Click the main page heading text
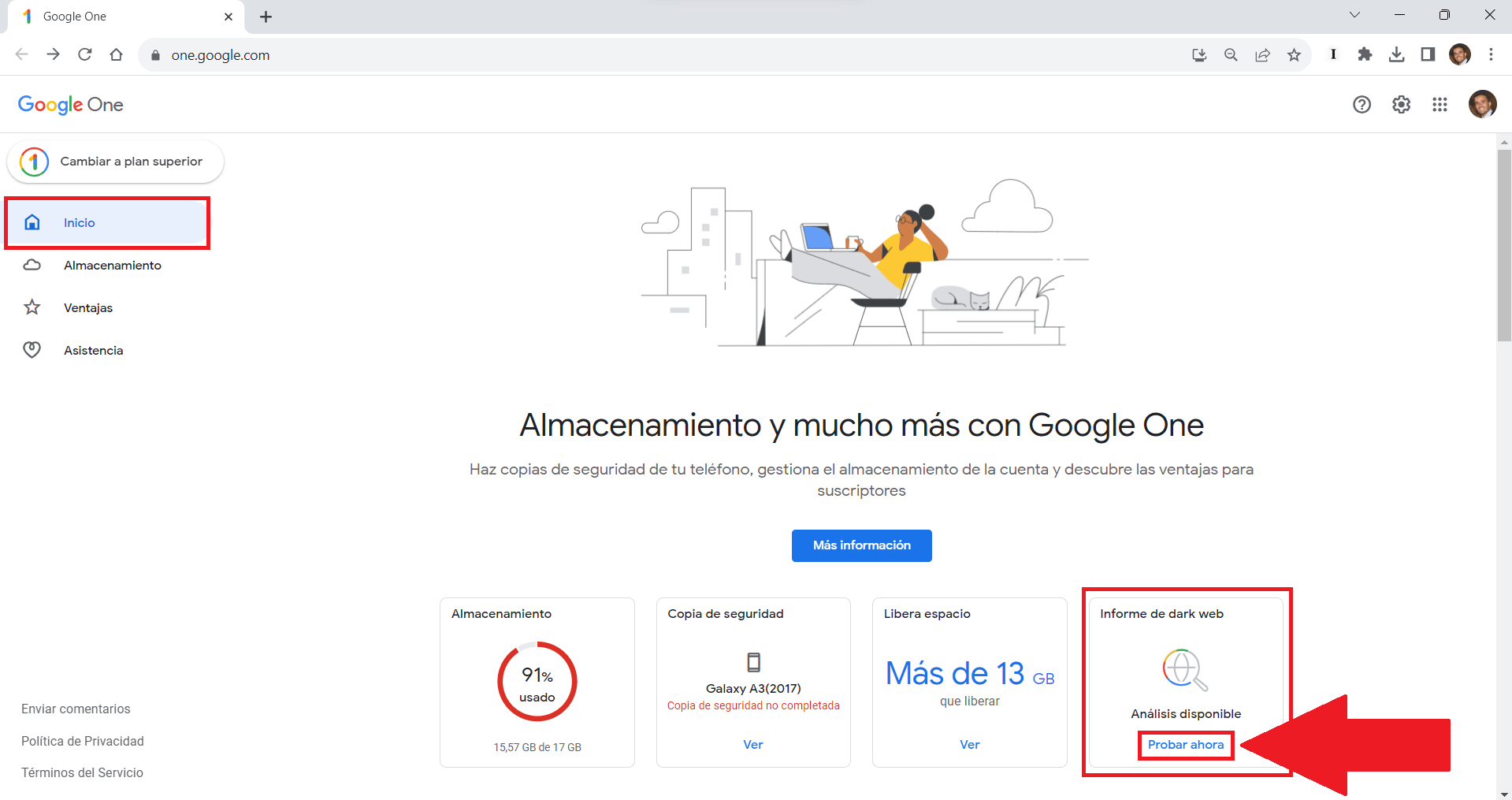The width and height of the screenshot is (1512, 800). [861, 426]
